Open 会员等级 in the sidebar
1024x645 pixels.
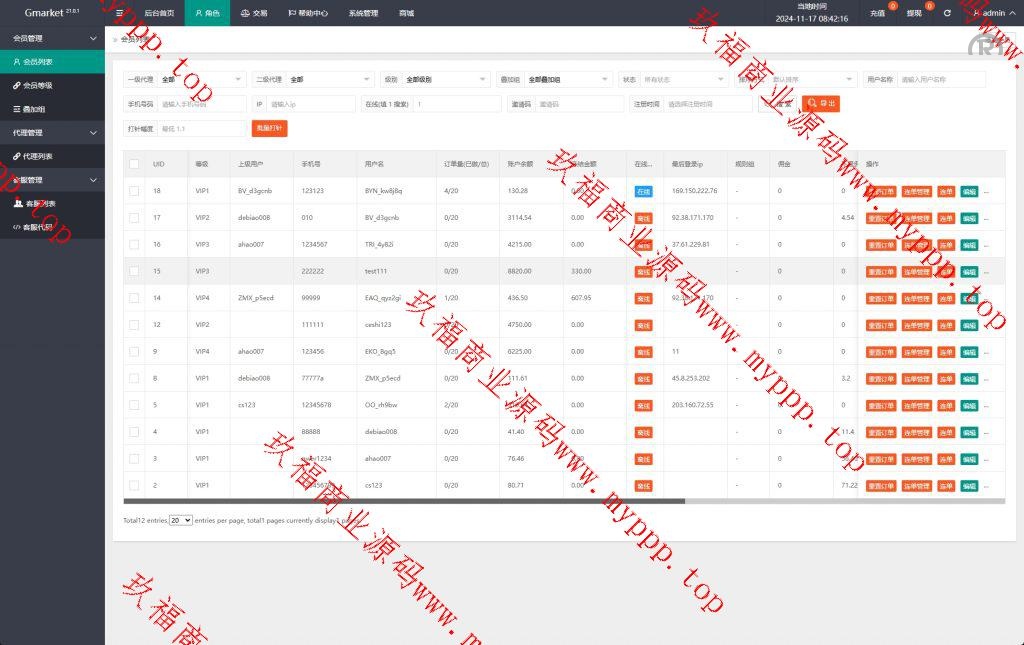click(x=38, y=85)
